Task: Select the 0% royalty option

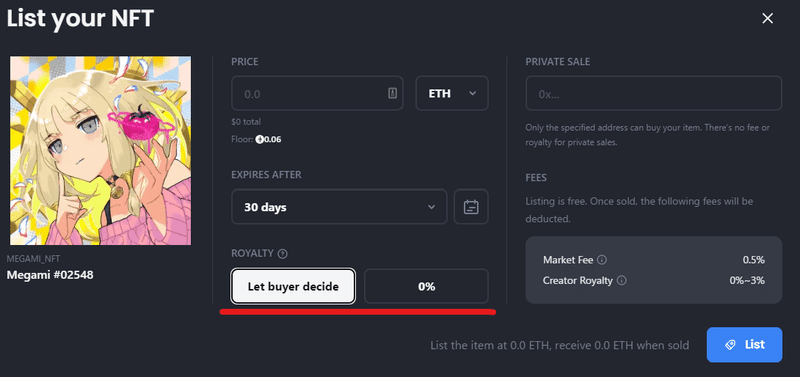Action: tap(427, 287)
